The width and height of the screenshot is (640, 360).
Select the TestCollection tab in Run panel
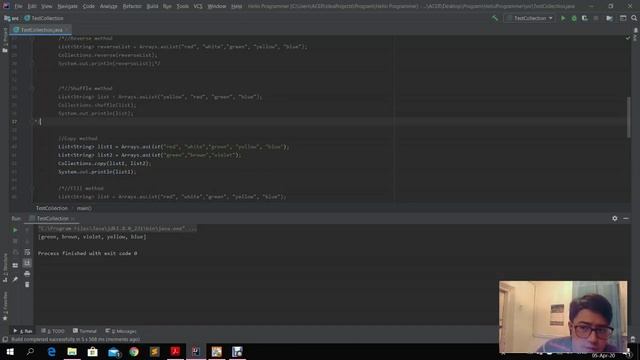coord(53,219)
